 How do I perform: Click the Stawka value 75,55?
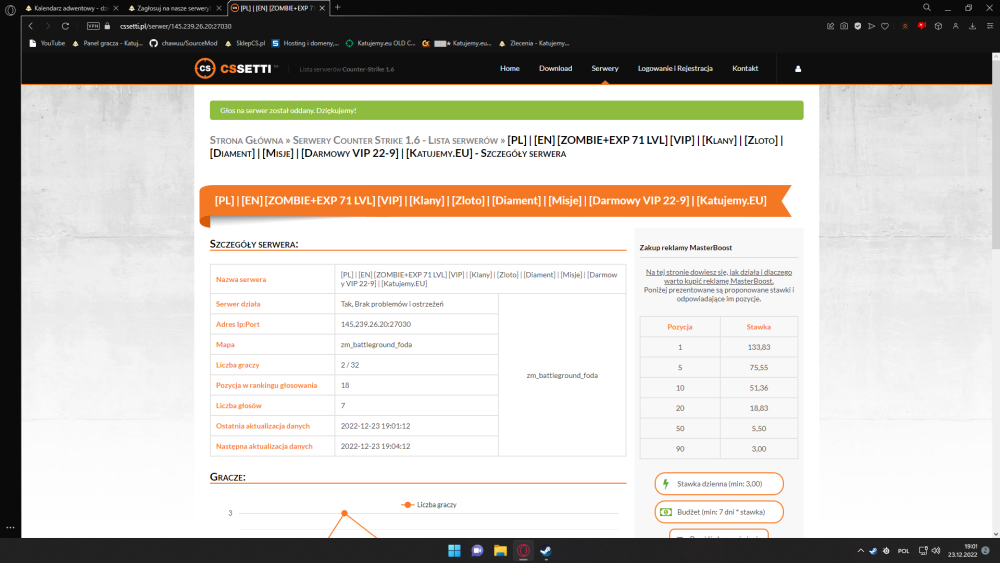pos(758,367)
